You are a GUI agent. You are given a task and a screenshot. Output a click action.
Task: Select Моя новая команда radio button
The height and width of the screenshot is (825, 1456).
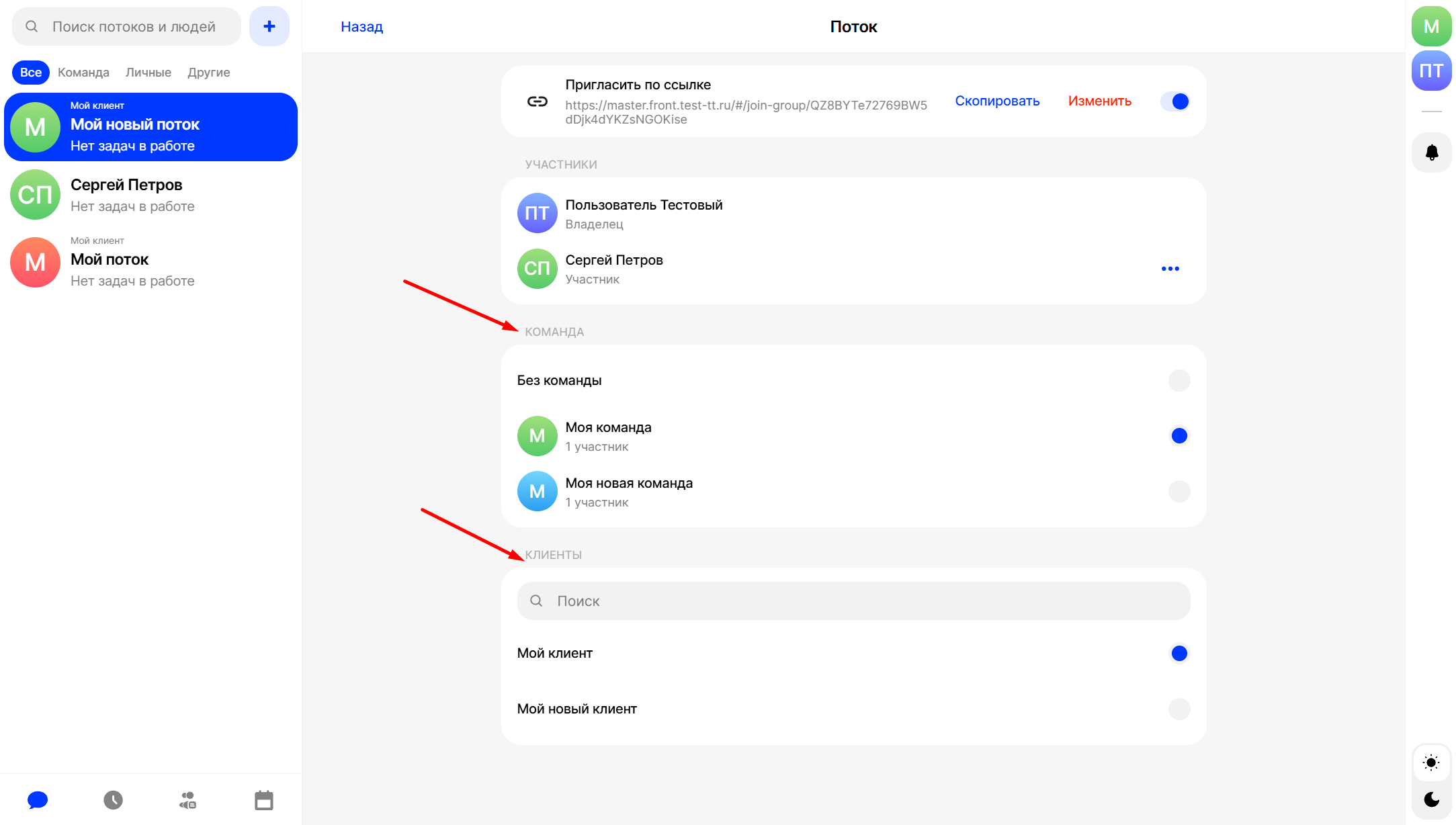click(1179, 492)
